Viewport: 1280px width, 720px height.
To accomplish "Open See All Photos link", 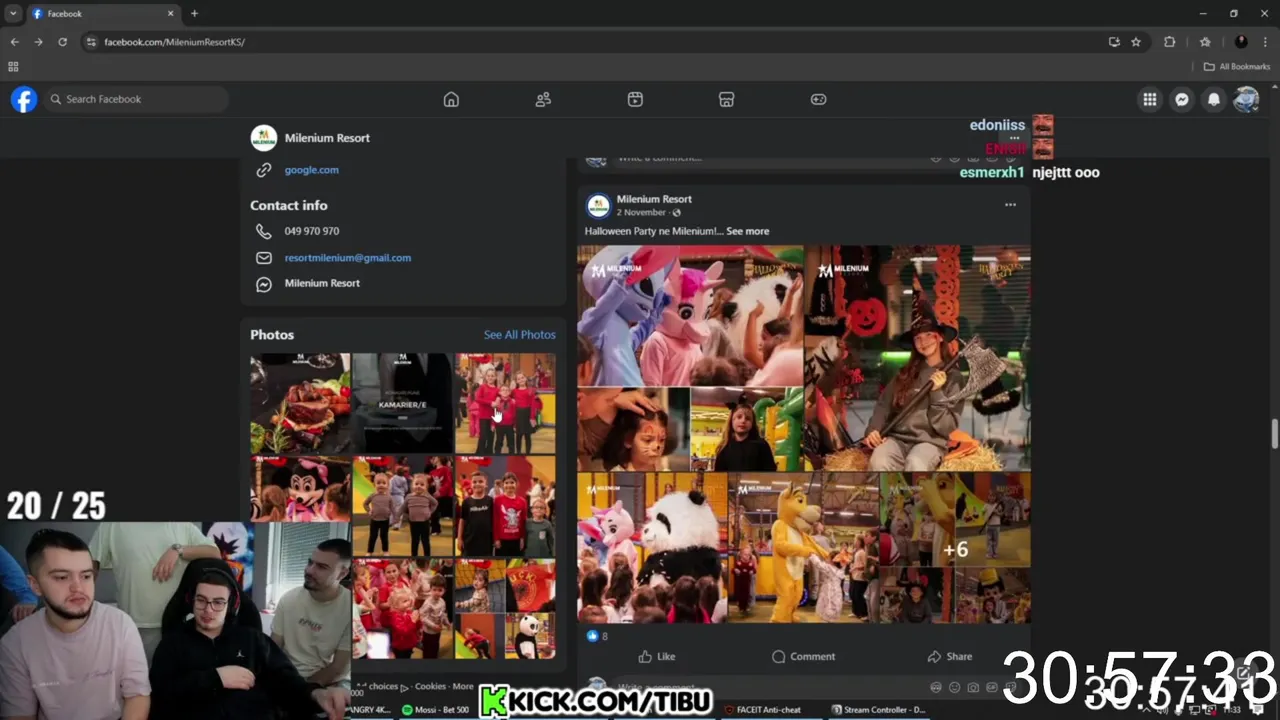I will (x=519, y=335).
